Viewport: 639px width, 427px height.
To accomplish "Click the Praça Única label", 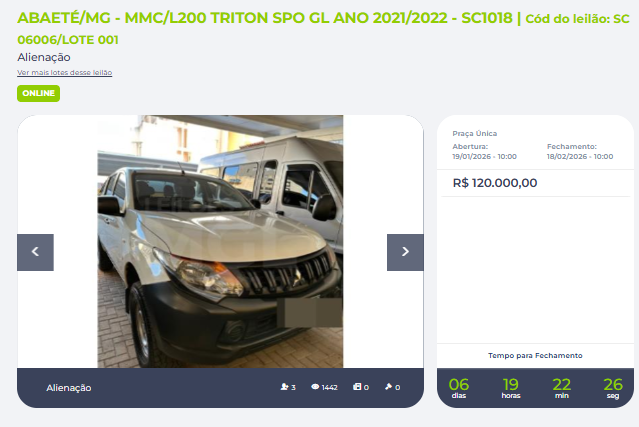I will [x=474, y=133].
